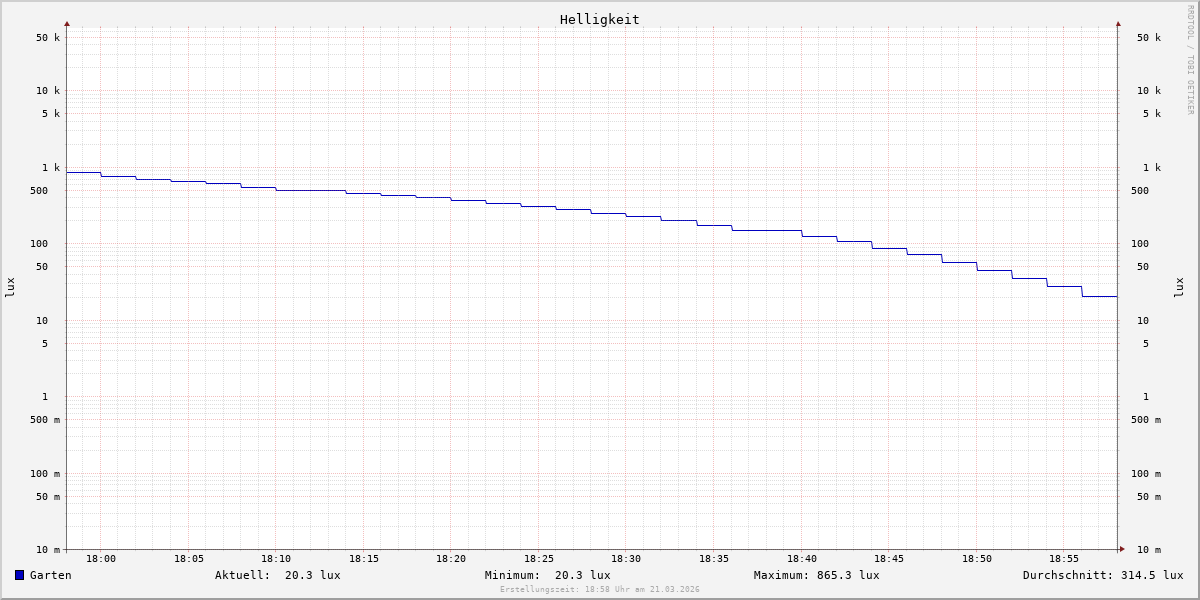1200x600 pixels.
Task: Click the "Durchschnitt: 314.5 lux" value
Action: pos(1103,575)
